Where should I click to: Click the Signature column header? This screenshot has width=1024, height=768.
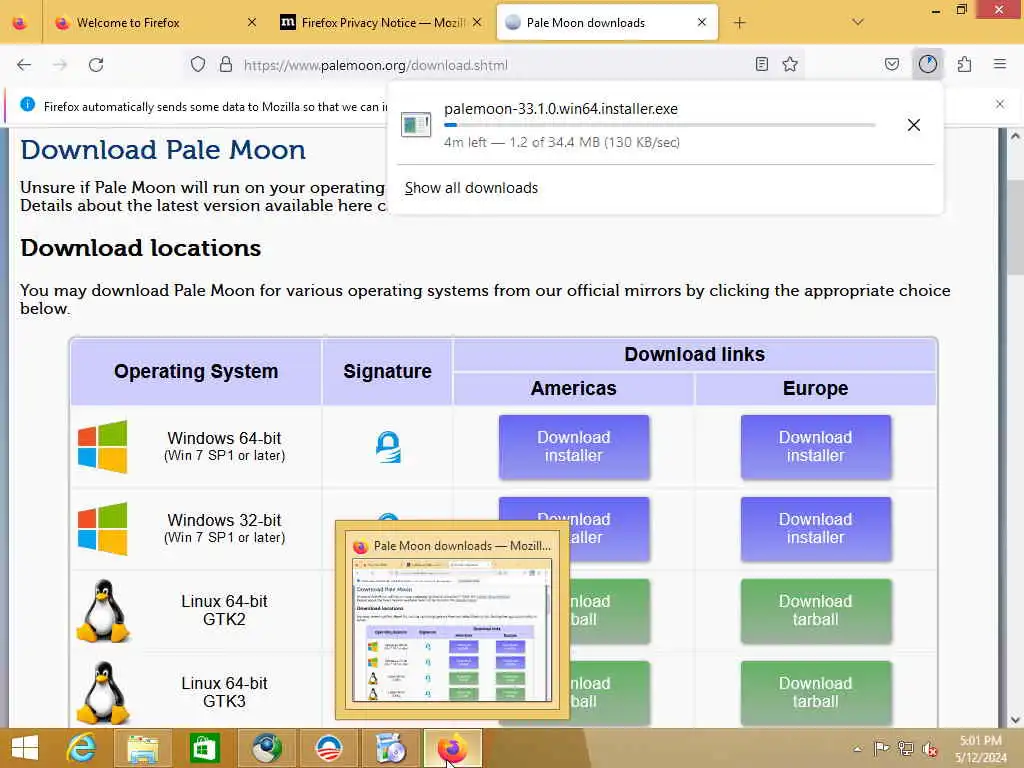[387, 371]
